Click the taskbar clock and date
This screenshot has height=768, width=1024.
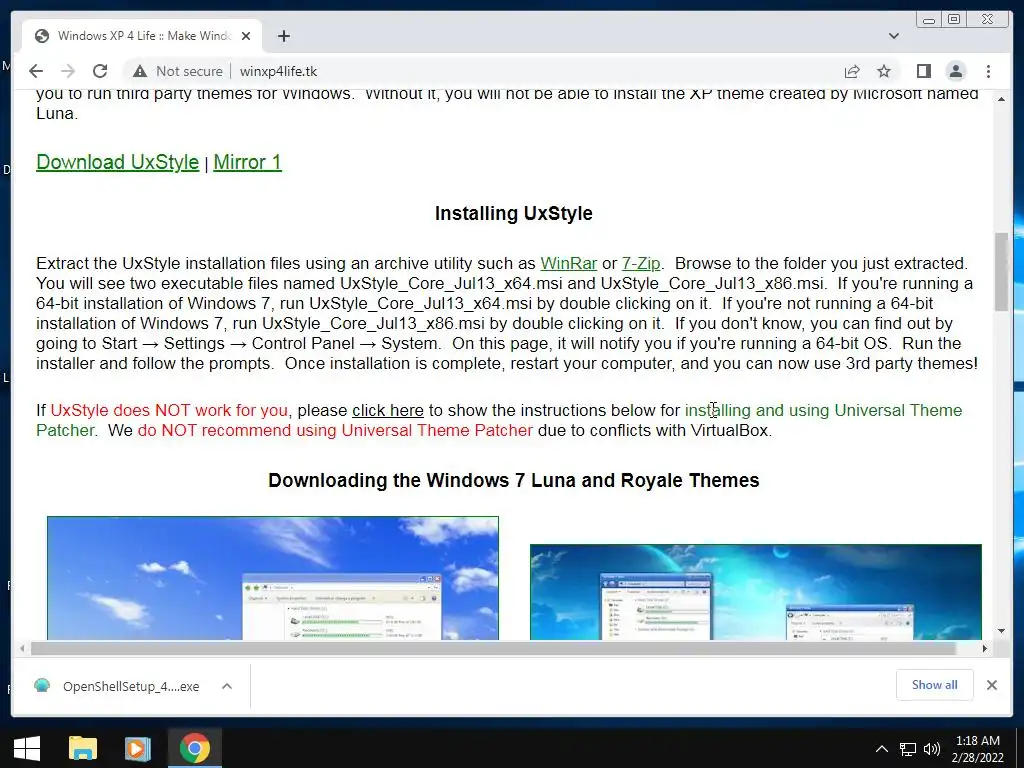978,749
